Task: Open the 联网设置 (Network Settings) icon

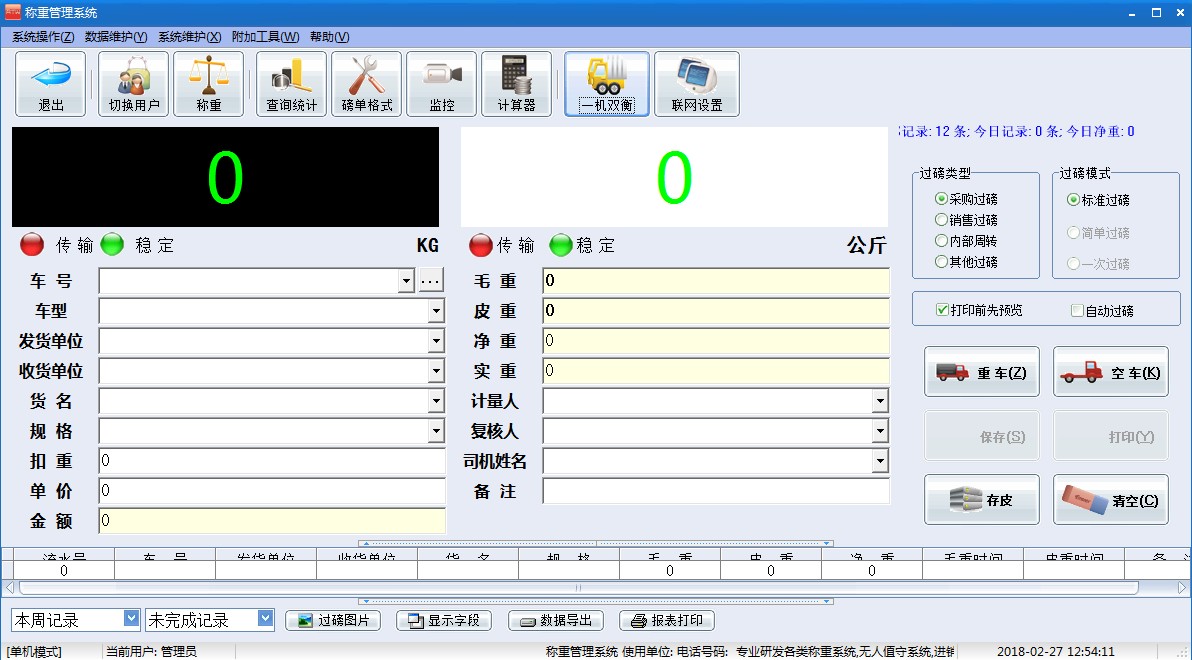Action: click(x=696, y=83)
